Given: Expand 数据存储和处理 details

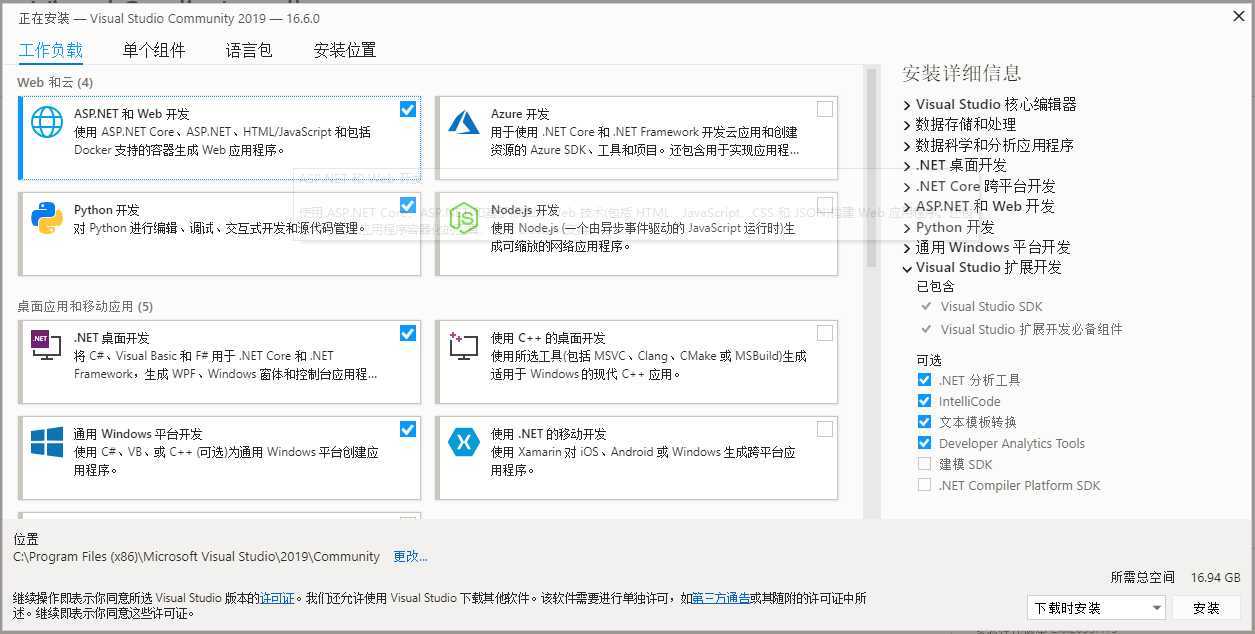Looking at the screenshot, I should [x=907, y=125].
